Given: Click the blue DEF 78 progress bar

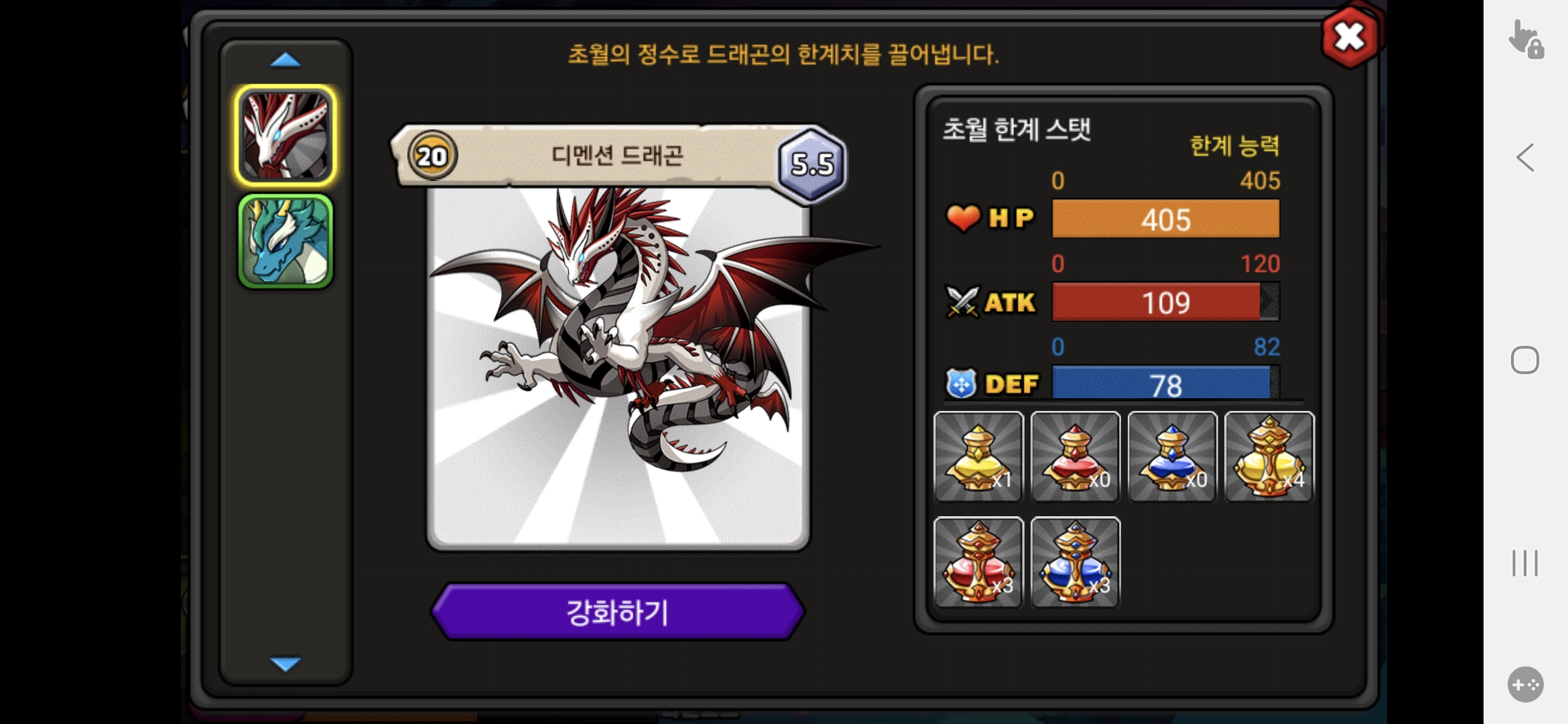Looking at the screenshot, I should click(1166, 383).
